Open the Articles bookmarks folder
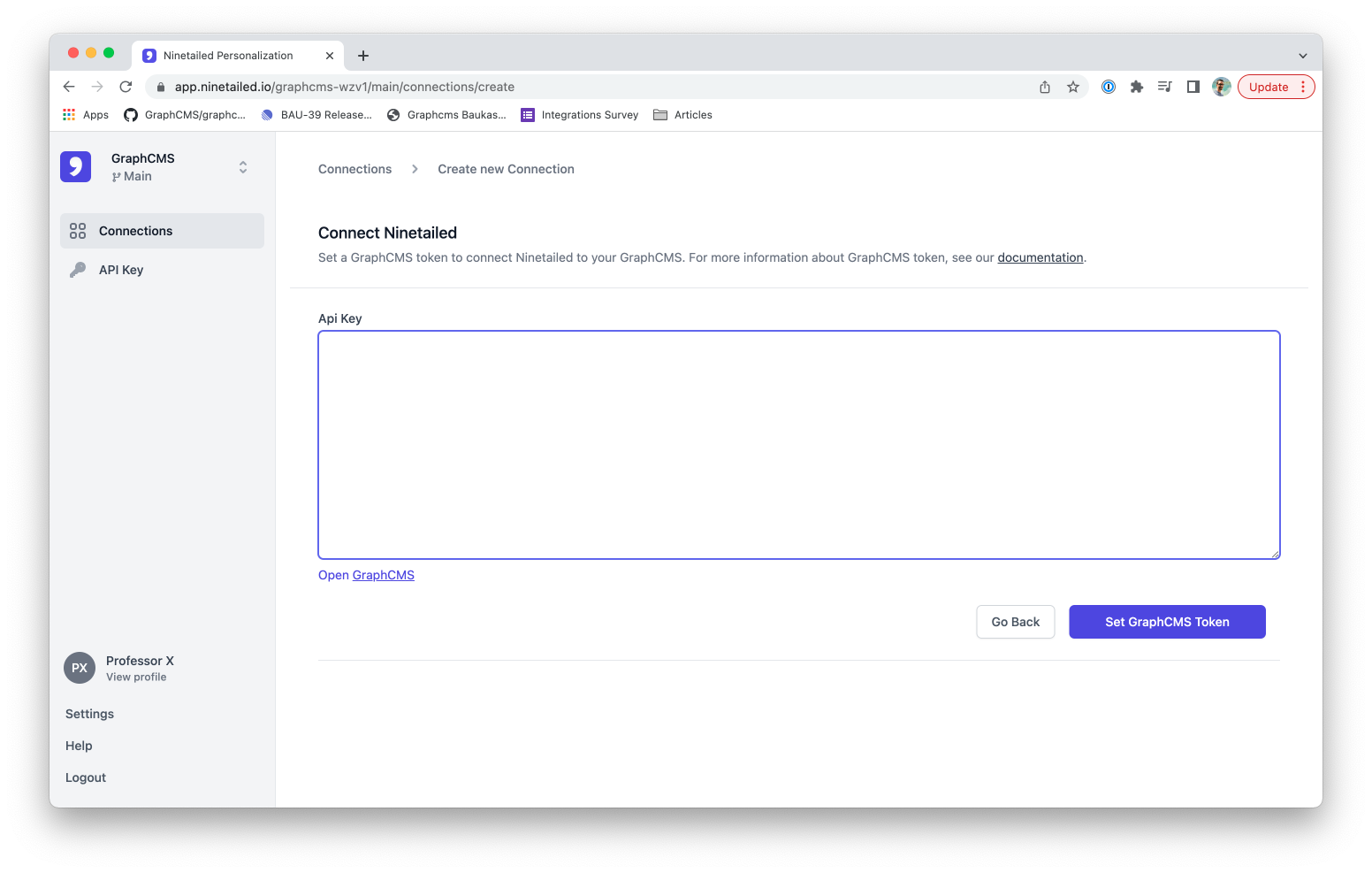Image resolution: width=1372 pixels, height=873 pixels. [x=682, y=115]
